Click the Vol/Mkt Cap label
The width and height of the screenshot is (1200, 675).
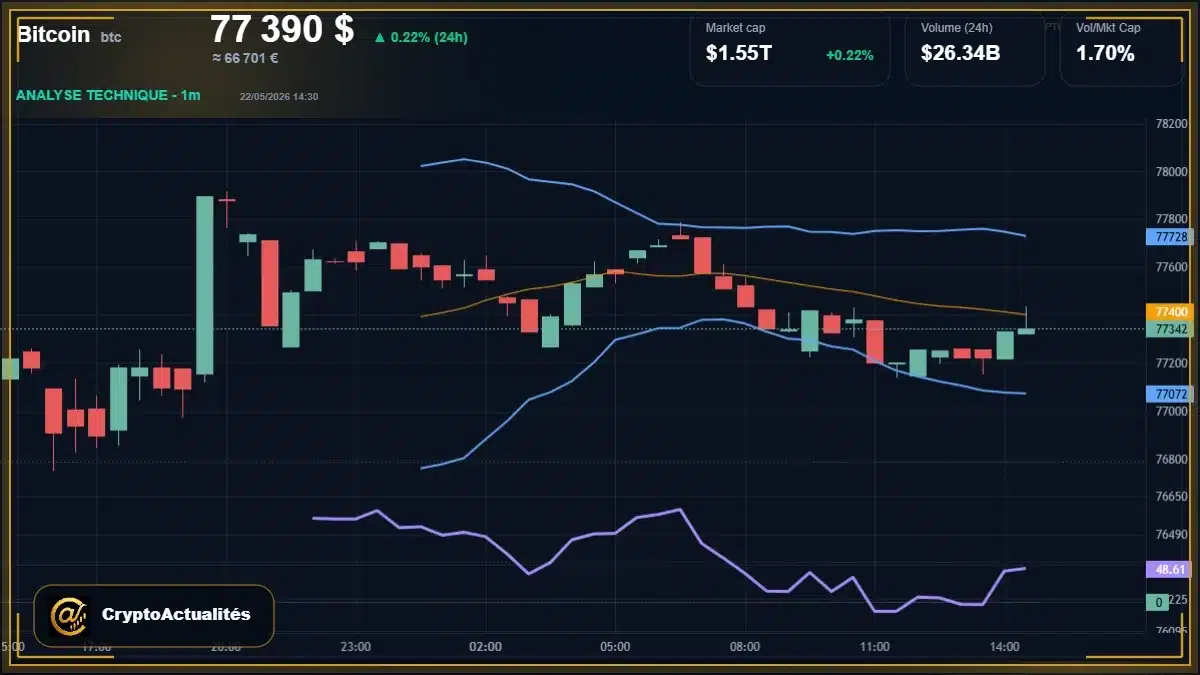pos(1108,28)
